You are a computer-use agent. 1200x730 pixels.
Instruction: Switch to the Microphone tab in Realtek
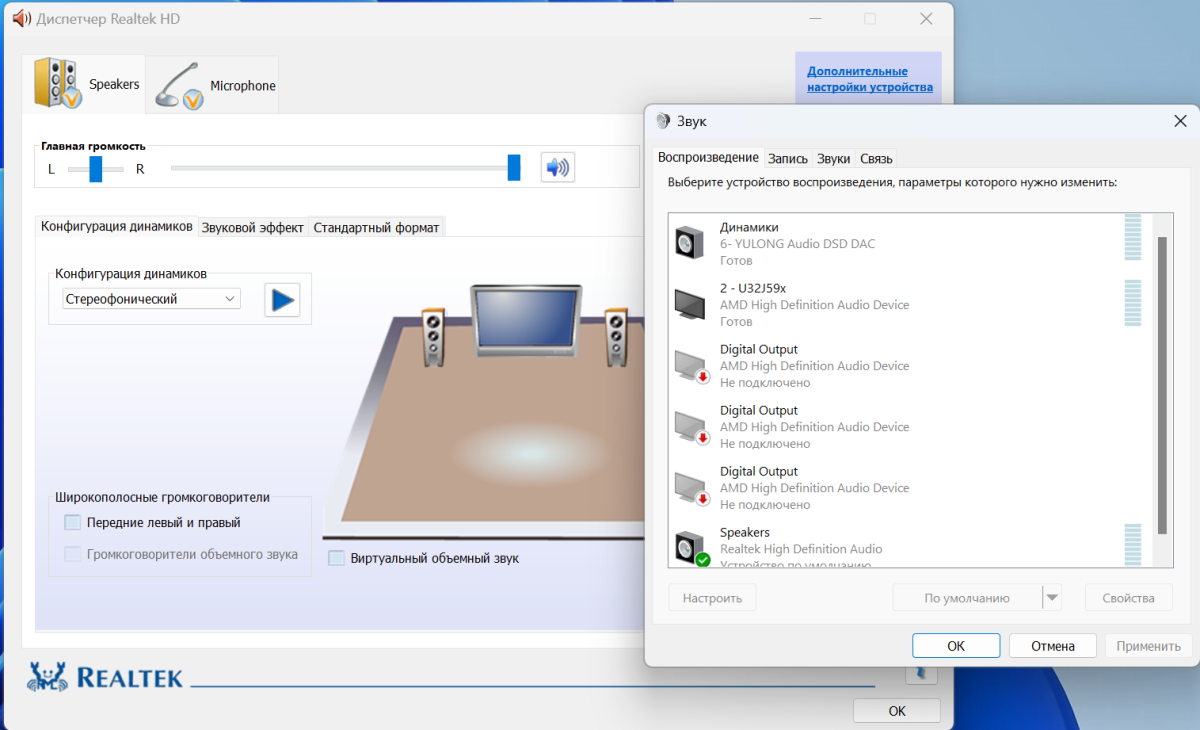(x=214, y=86)
